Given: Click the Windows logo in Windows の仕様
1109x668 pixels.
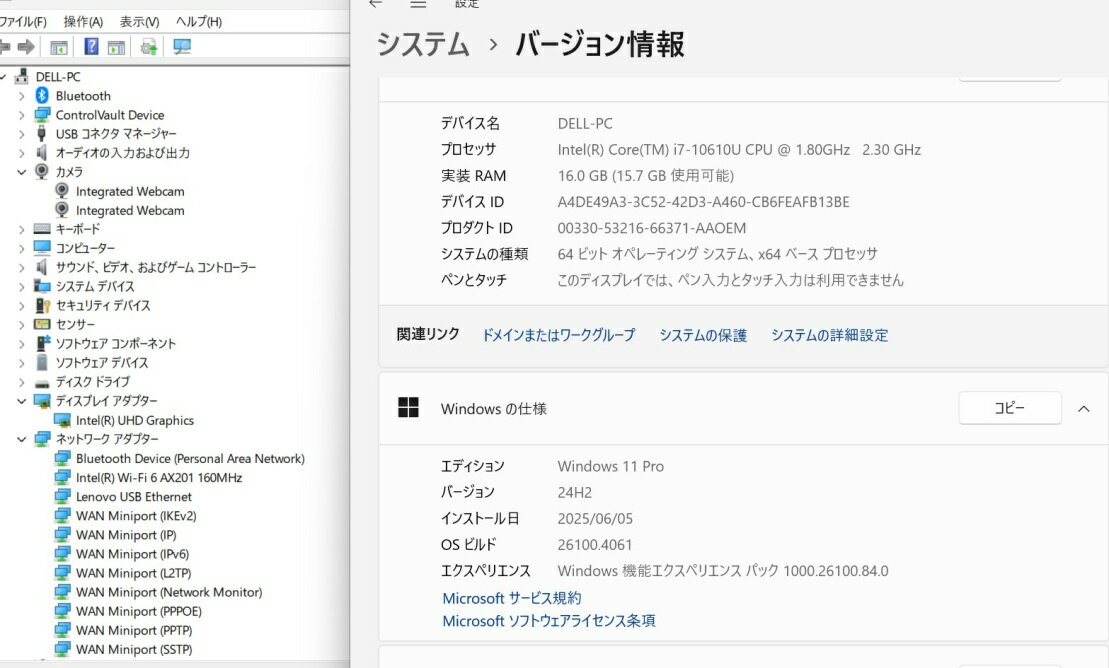Looking at the screenshot, I should click(408, 408).
